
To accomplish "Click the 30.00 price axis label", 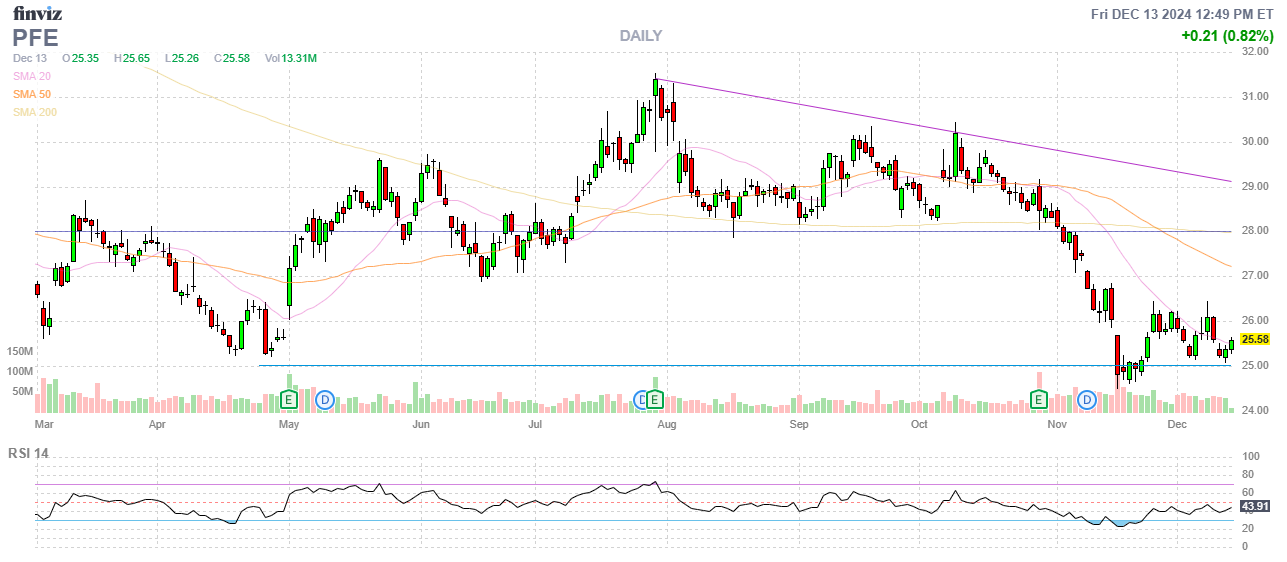I will click(x=1255, y=141).
